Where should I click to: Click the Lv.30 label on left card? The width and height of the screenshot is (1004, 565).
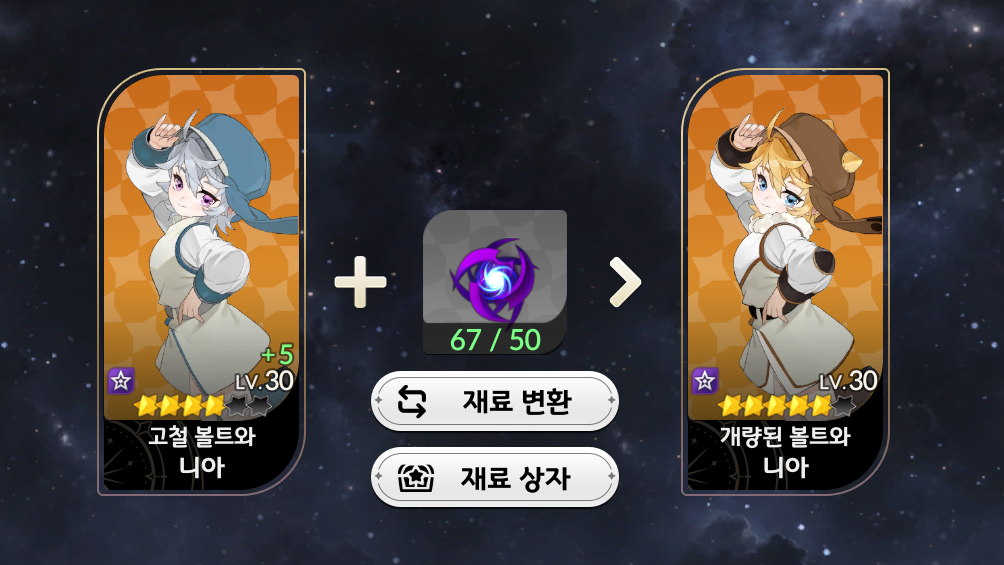(264, 381)
